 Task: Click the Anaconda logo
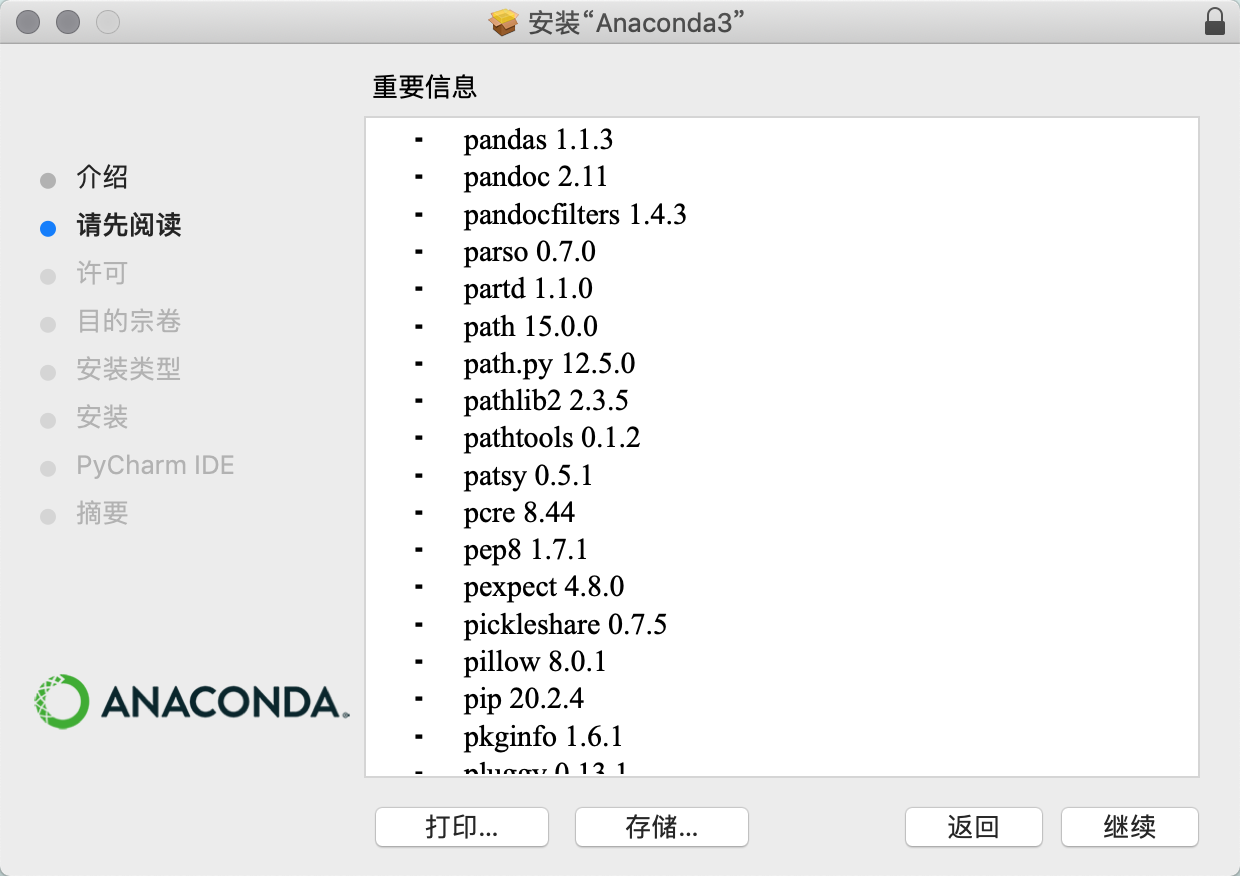[190, 701]
